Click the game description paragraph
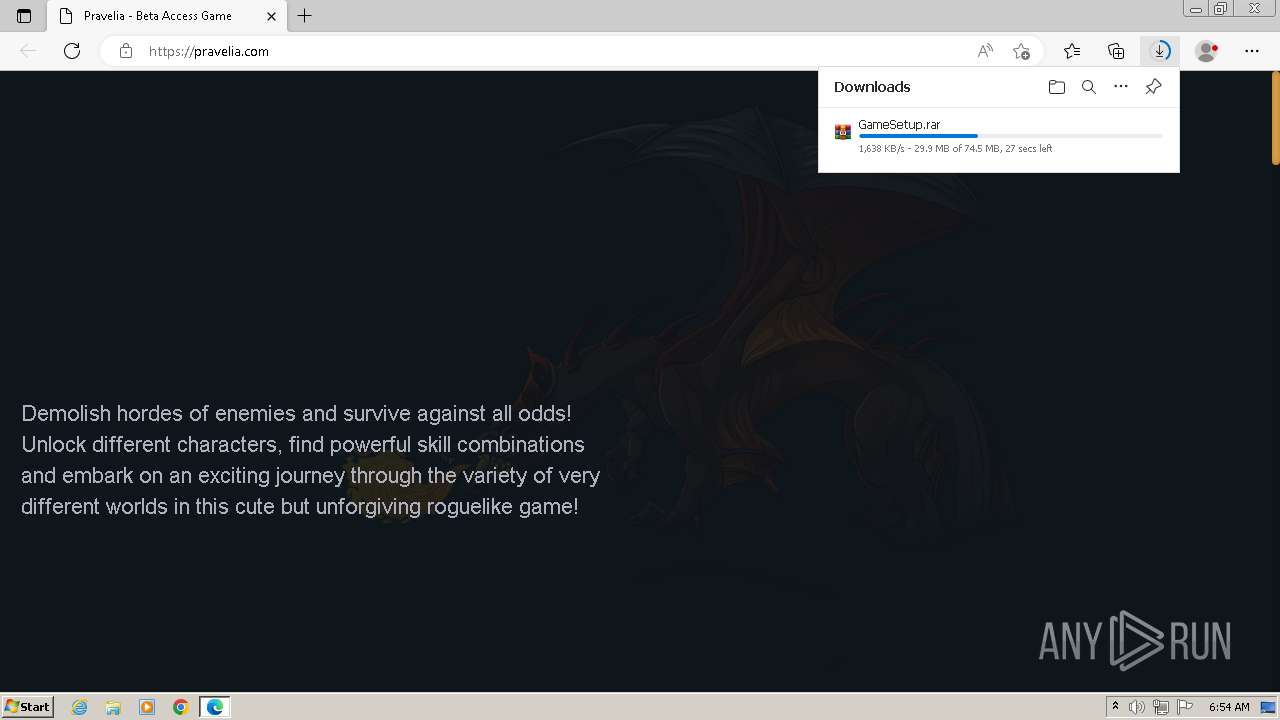The height and width of the screenshot is (720, 1280). pyautogui.click(x=310, y=460)
